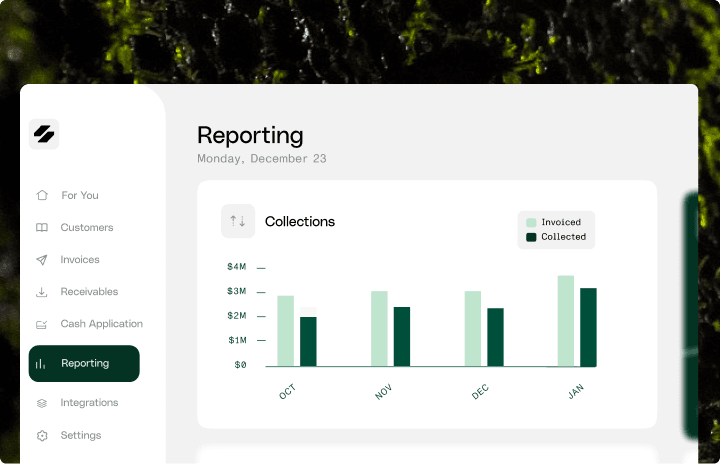Screen dimensions: 720x464
Task: Open the Integrations menu label
Action: [x=89, y=403]
